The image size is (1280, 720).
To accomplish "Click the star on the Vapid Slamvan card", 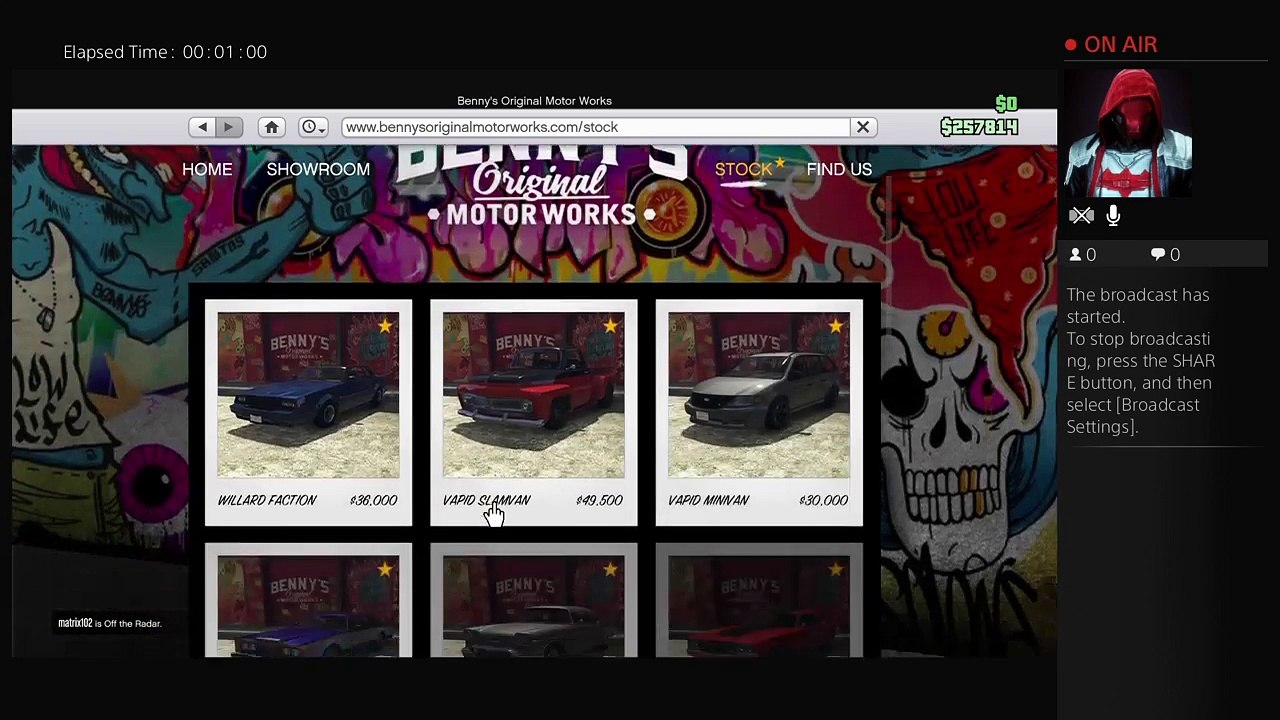I will point(610,326).
